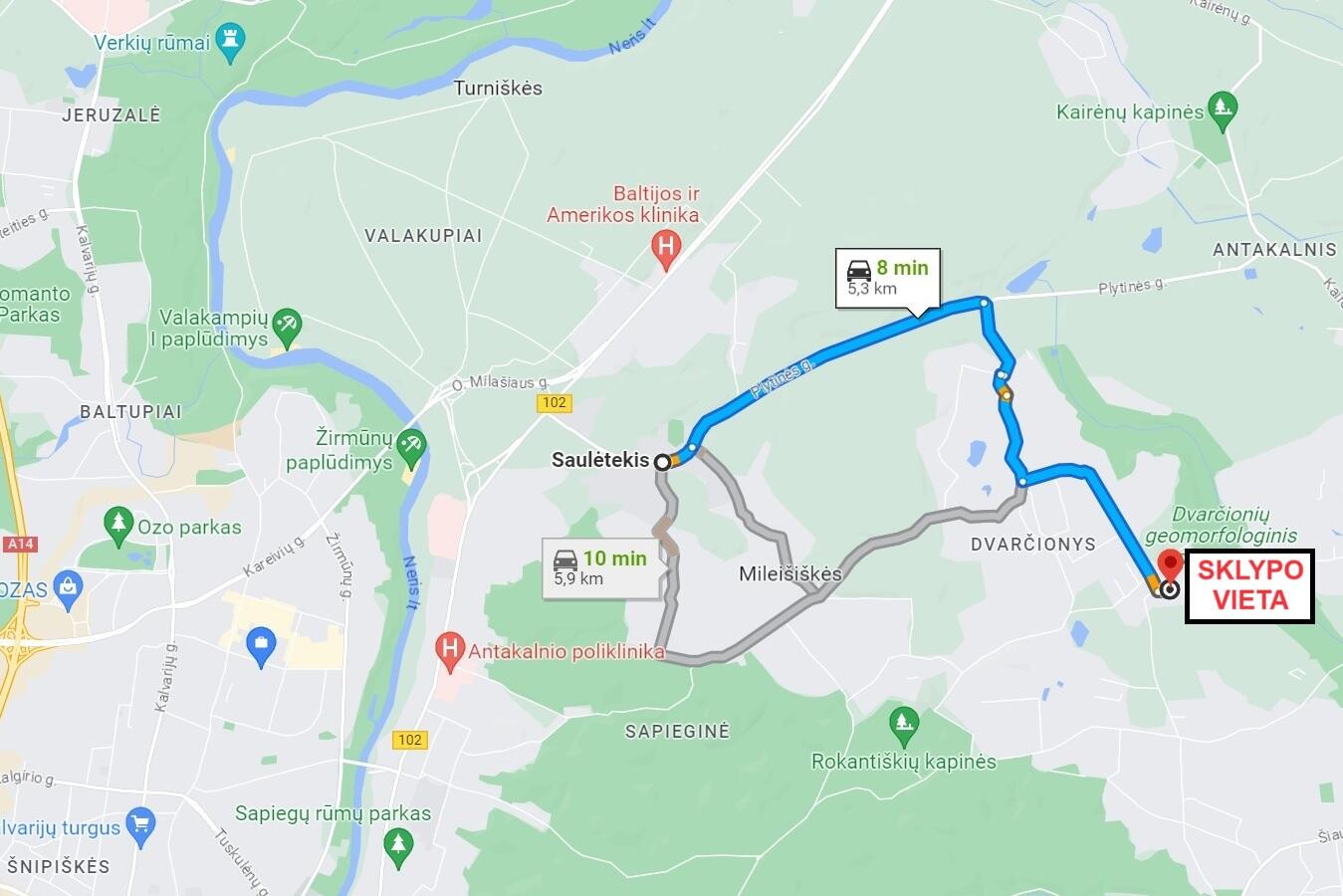Select the Ozo parkas tree marker
Image resolution: width=1343 pixels, height=896 pixels.
point(118,527)
